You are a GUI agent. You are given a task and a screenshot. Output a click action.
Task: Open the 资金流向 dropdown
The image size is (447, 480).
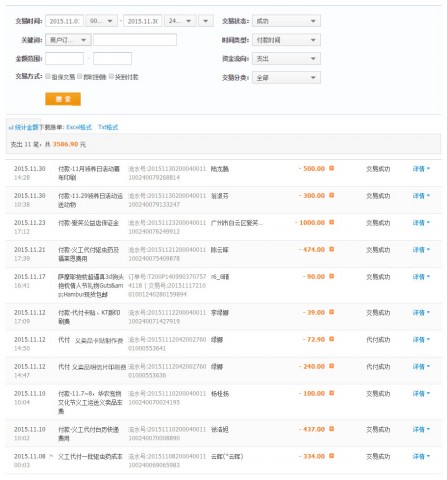click(x=286, y=59)
